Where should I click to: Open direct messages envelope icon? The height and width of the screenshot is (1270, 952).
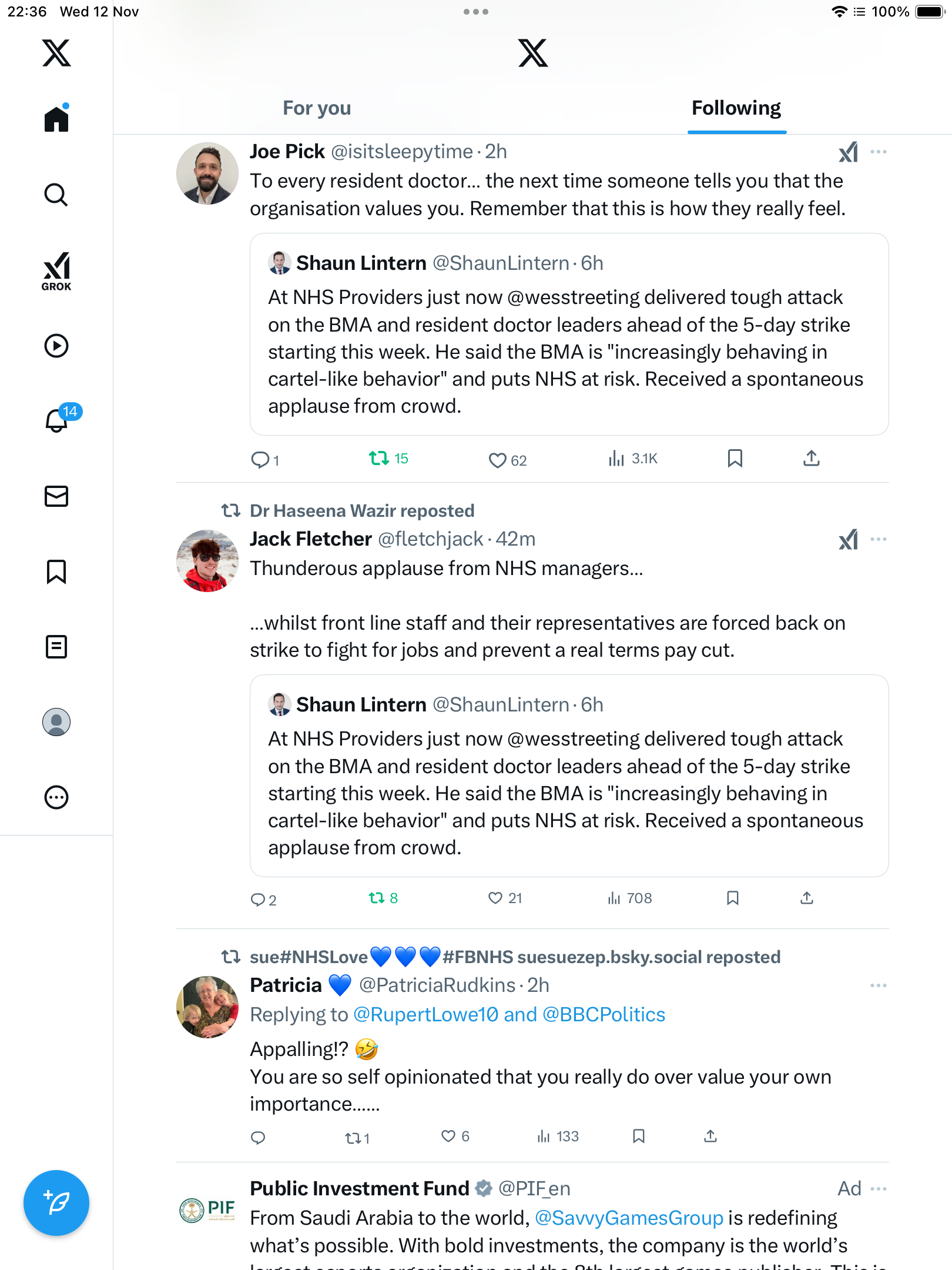(56, 496)
